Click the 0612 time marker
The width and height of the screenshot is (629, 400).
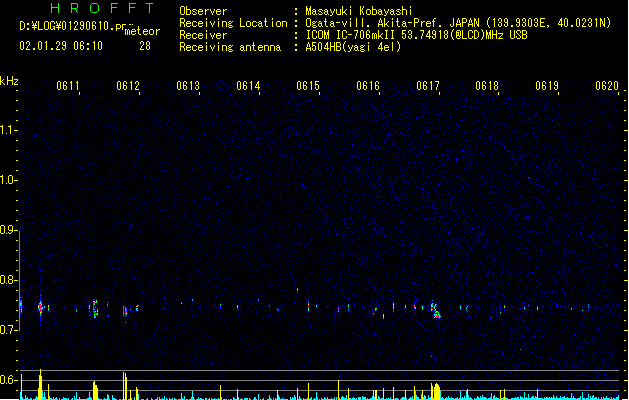click(x=128, y=86)
